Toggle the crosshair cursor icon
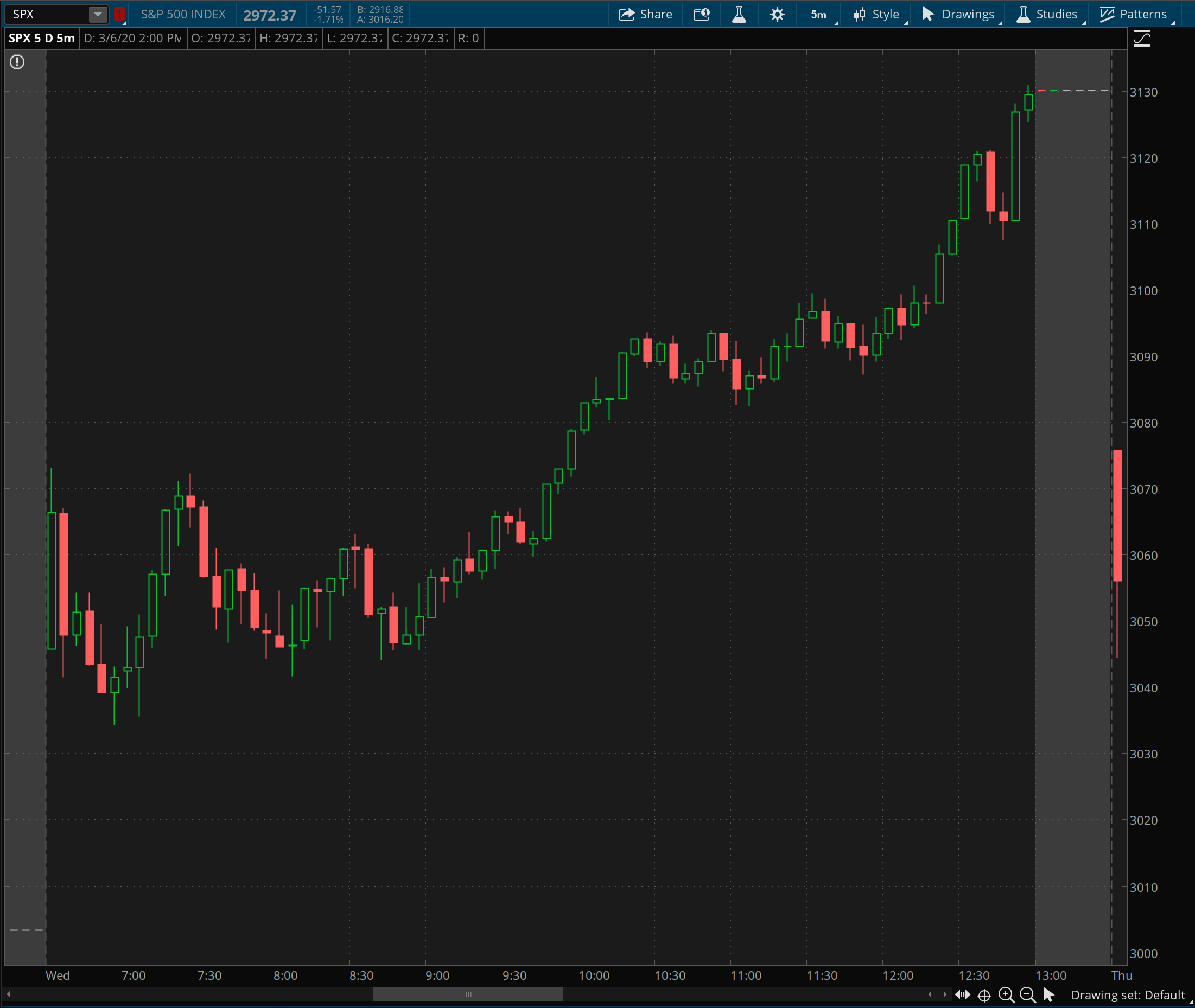1195x1008 pixels. coord(984,996)
